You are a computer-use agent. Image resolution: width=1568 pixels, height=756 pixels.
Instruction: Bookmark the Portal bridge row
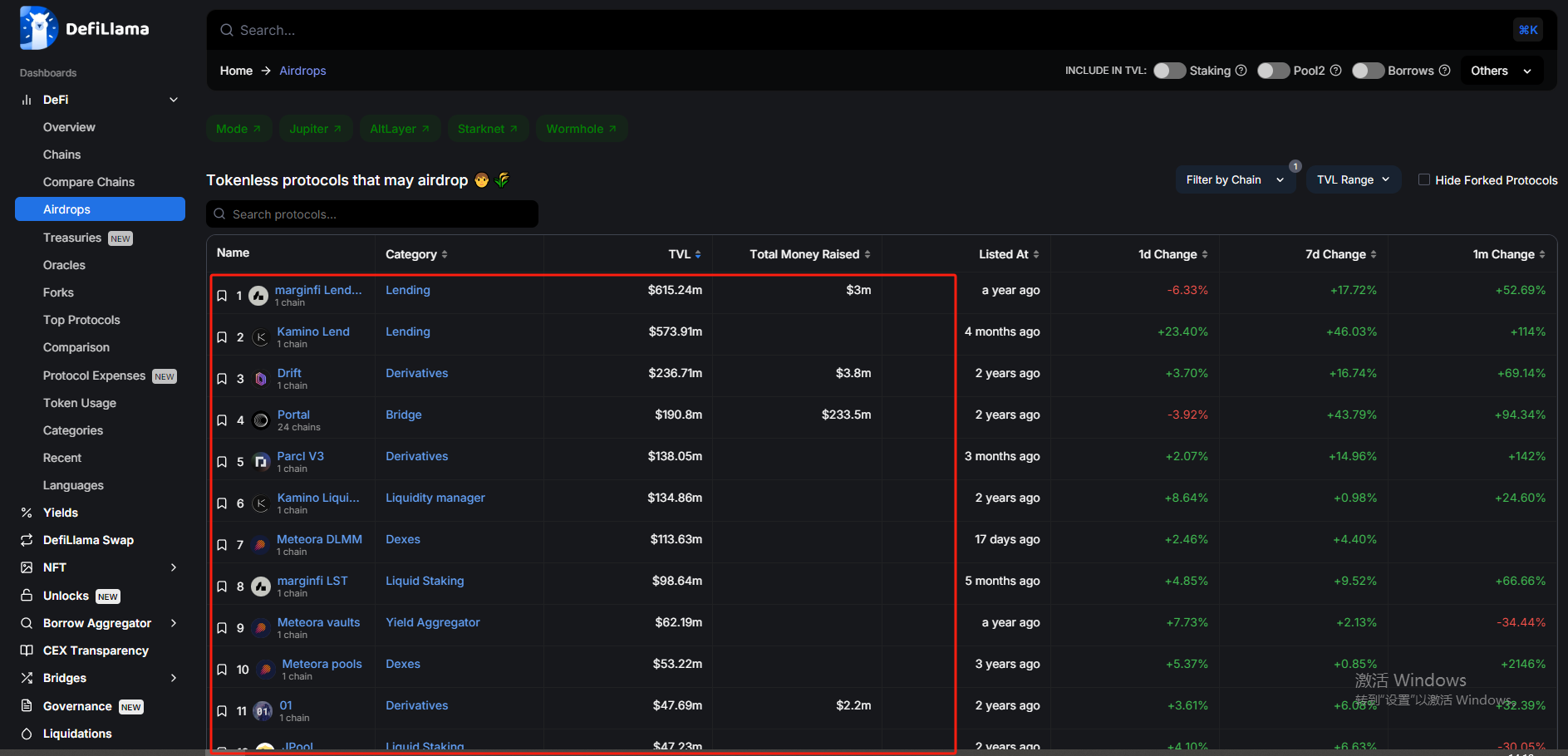coord(222,420)
